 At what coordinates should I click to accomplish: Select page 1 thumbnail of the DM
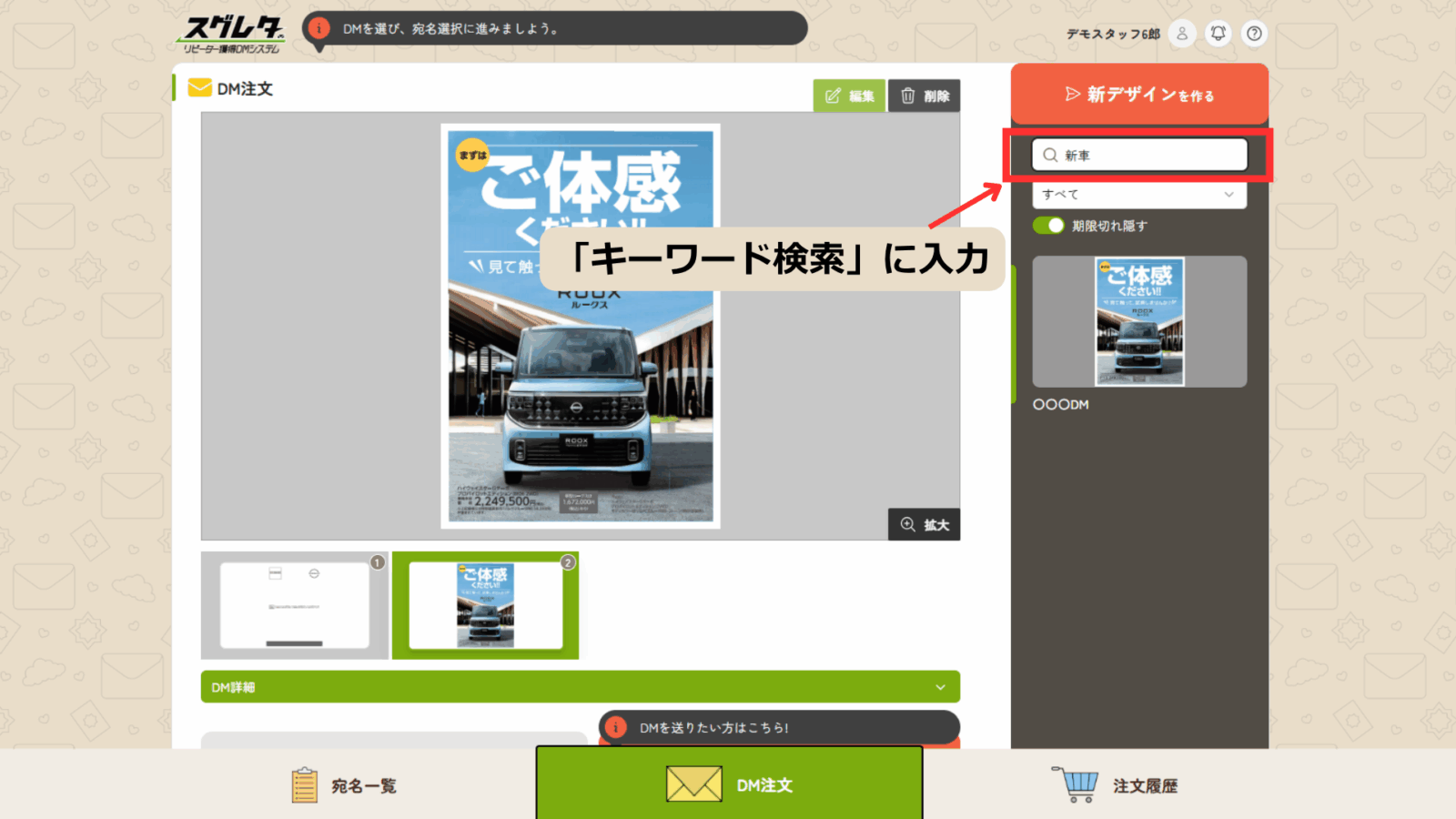pos(294,605)
